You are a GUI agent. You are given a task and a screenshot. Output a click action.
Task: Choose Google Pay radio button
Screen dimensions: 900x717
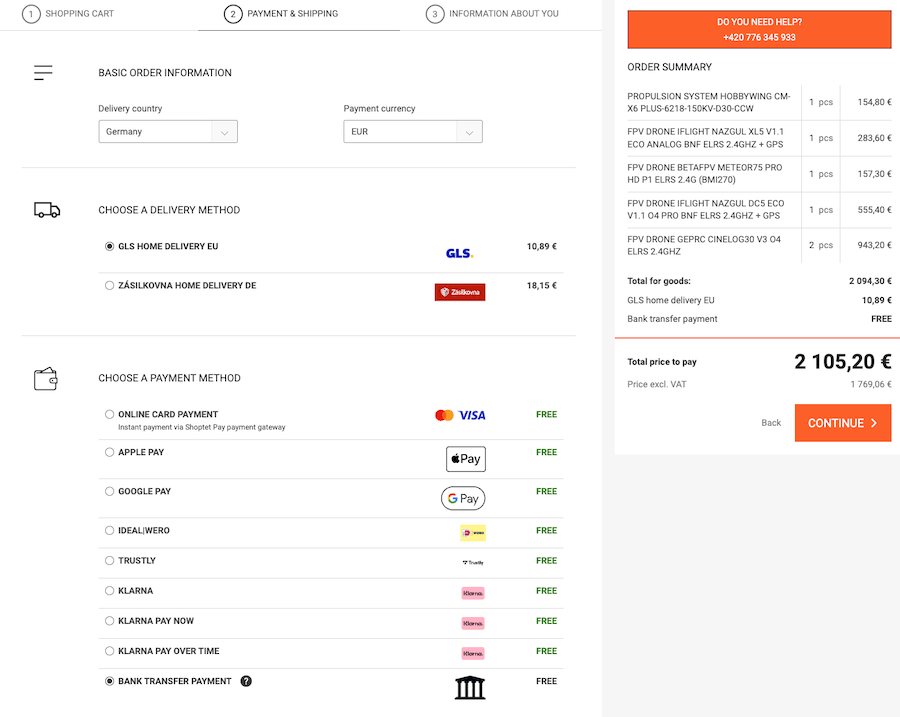(110, 491)
